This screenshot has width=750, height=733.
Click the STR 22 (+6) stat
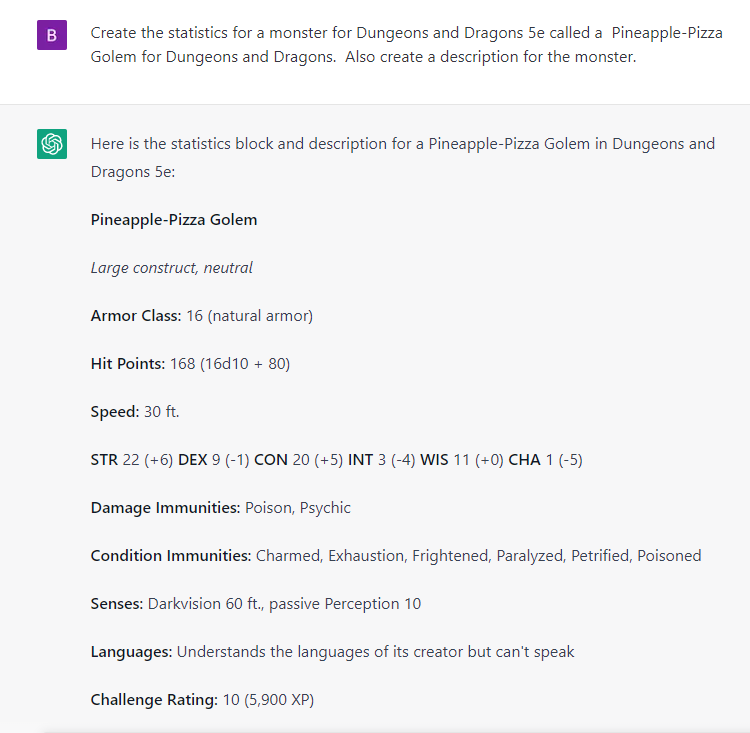point(132,460)
